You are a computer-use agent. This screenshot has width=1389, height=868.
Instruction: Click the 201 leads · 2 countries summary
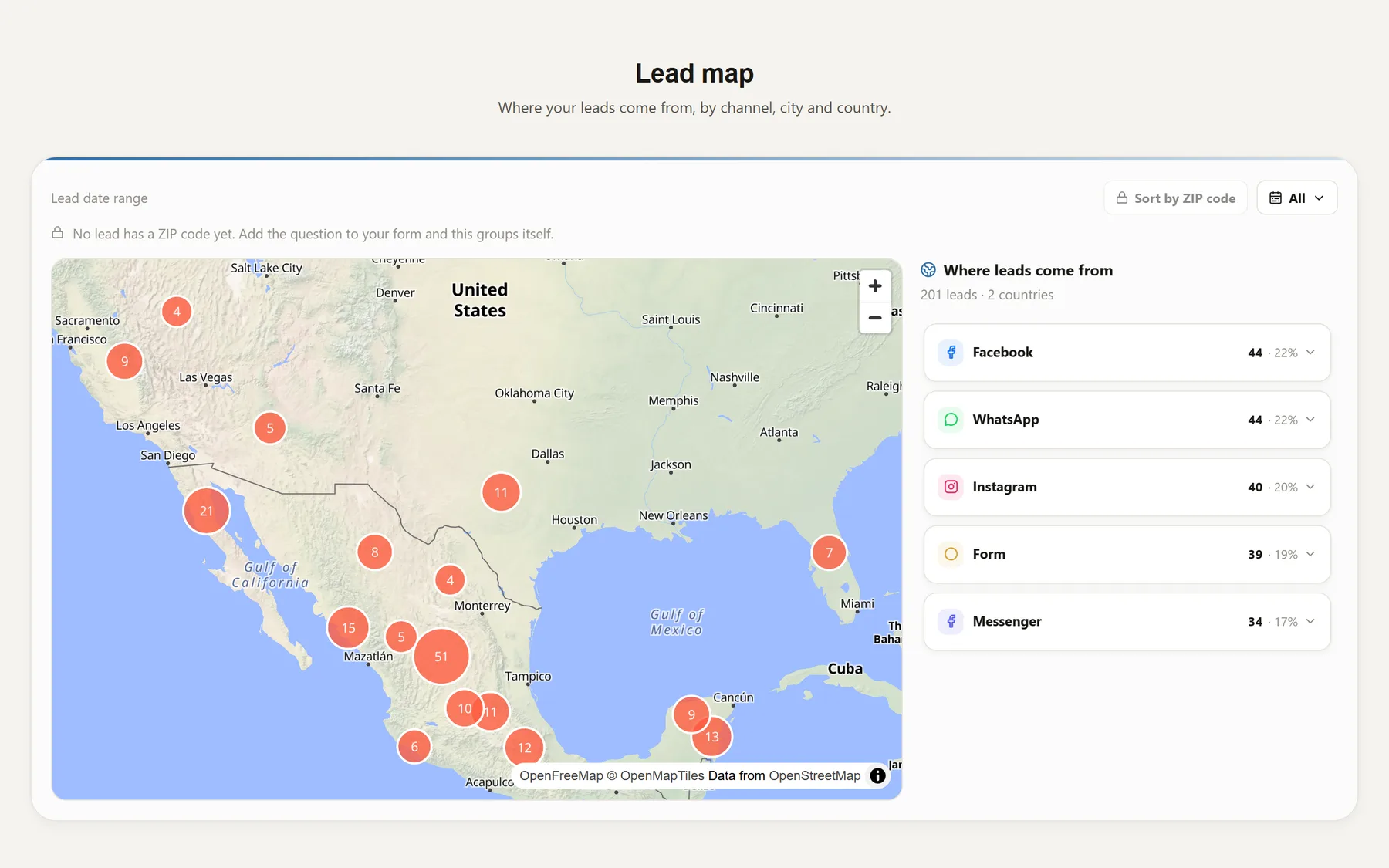click(x=986, y=295)
